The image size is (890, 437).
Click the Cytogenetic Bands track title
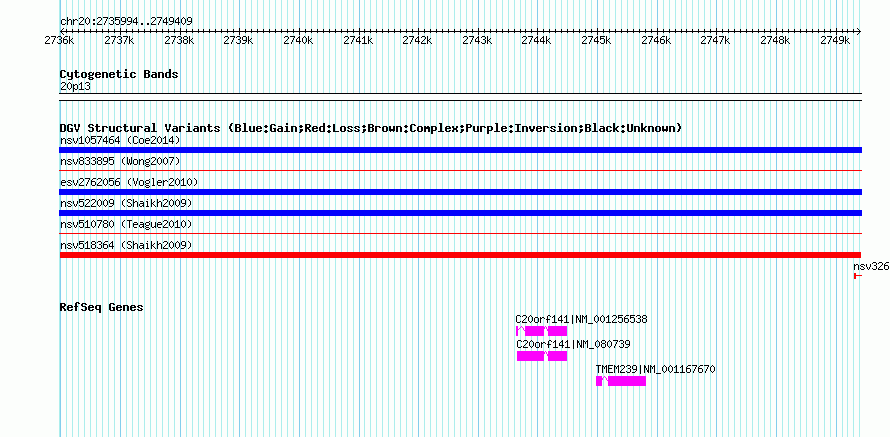pos(119,74)
